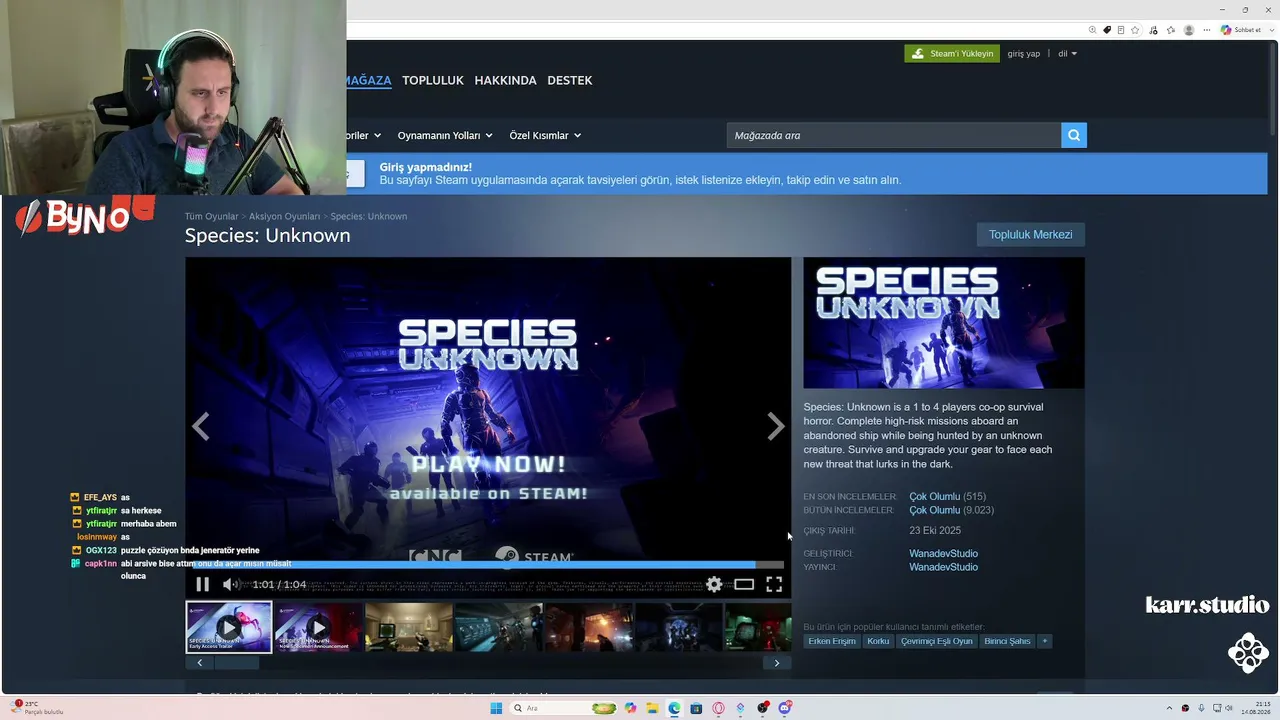
Task: Click the giriş yap login link
Action: point(1024,53)
